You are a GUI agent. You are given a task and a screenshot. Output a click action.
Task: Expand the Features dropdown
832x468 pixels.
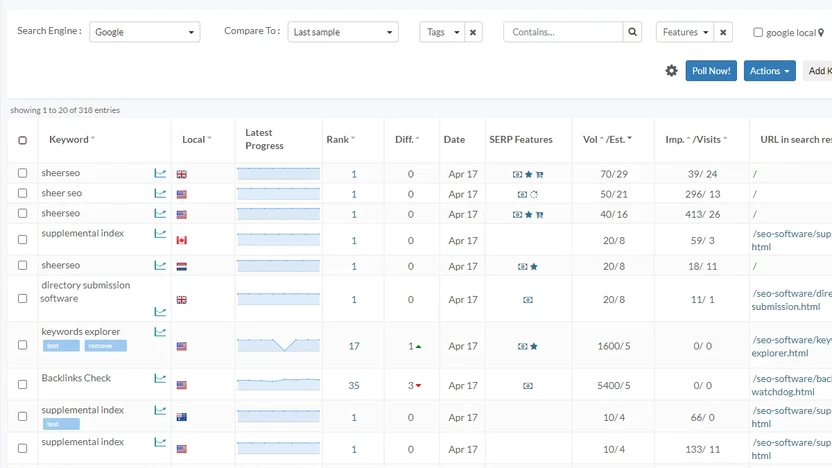pos(684,32)
